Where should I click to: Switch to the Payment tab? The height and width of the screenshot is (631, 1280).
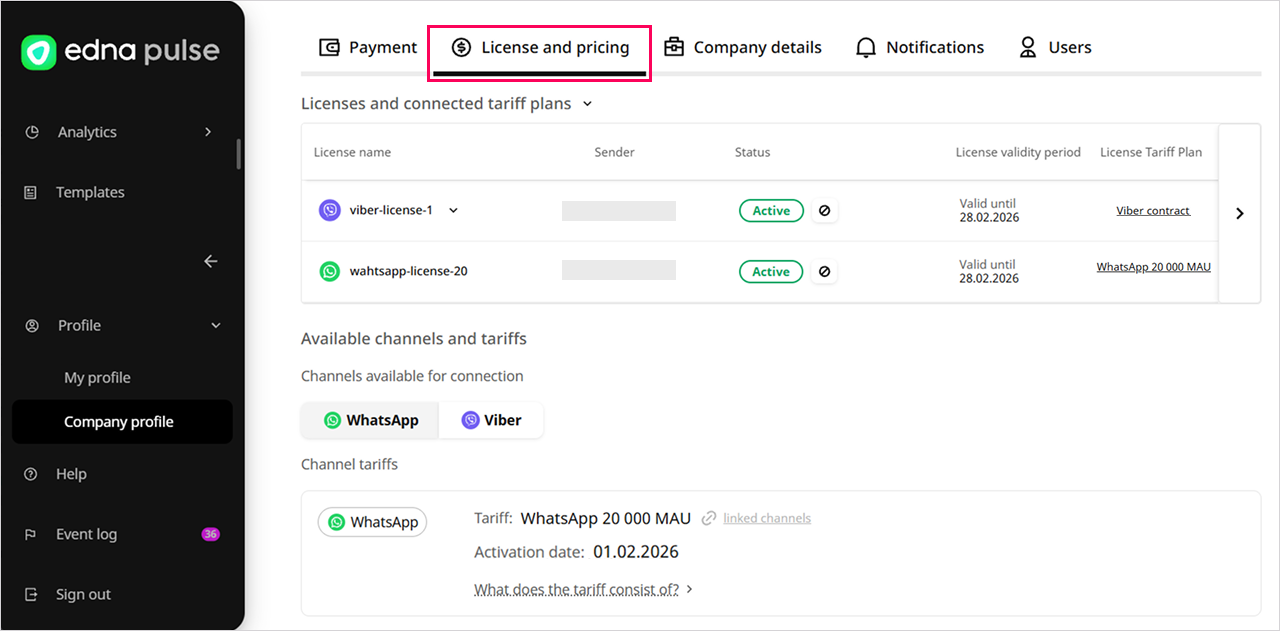[368, 47]
